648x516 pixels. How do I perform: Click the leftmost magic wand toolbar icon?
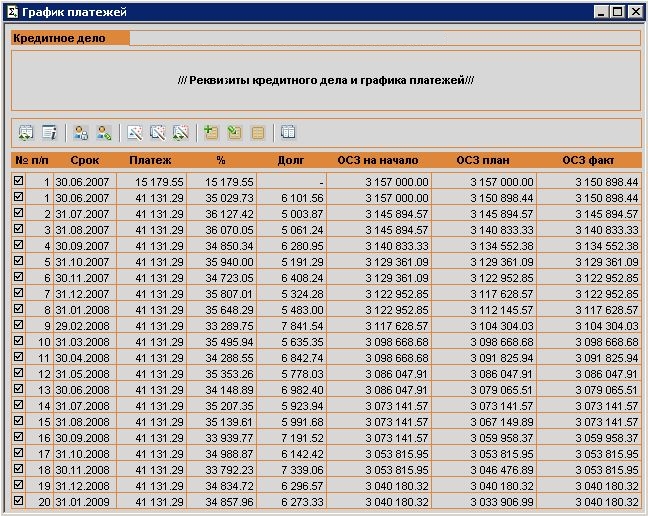click(x=135, y=132)
